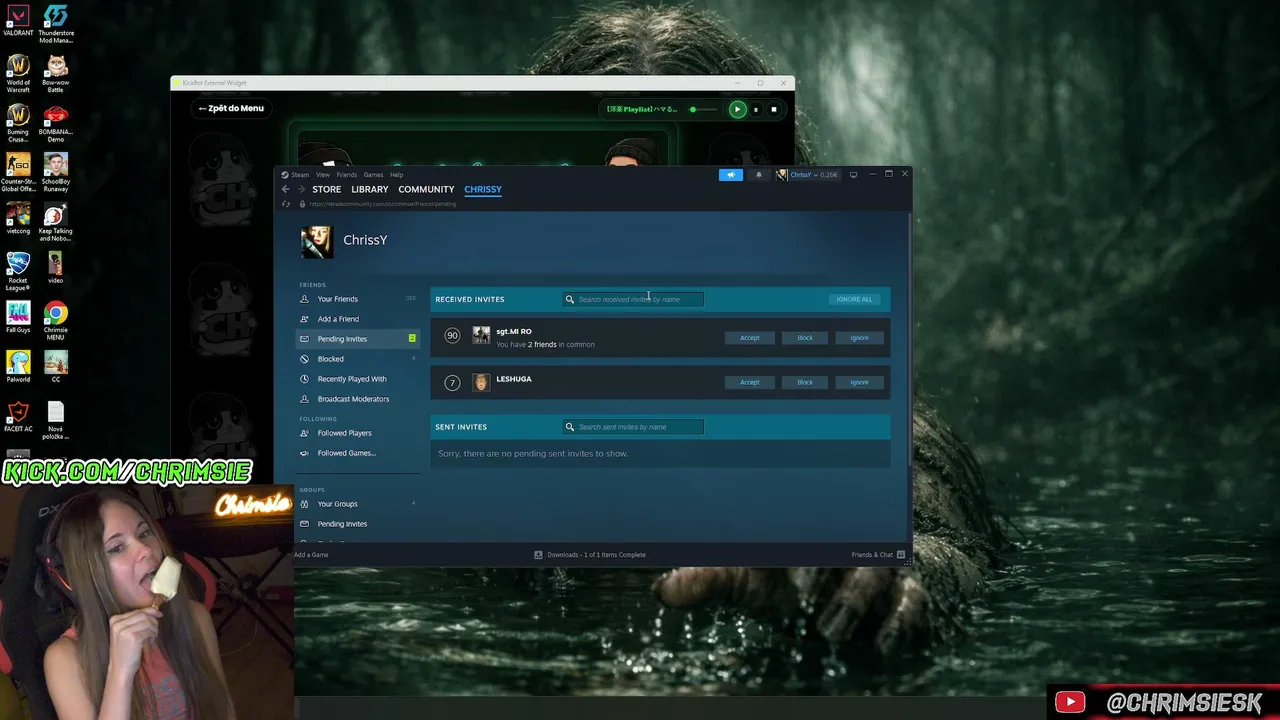The width and height of the screenshot is (1280, 720).
Task: Ignore invite from LESHUGA
Action: (859, 382)
